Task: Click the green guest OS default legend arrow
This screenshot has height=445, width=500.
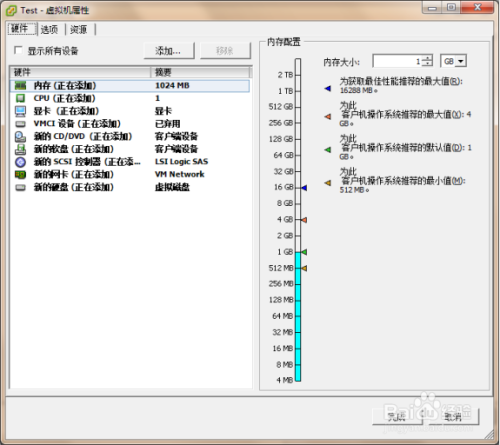Action: pyautogui.click(x=328, y=150)
